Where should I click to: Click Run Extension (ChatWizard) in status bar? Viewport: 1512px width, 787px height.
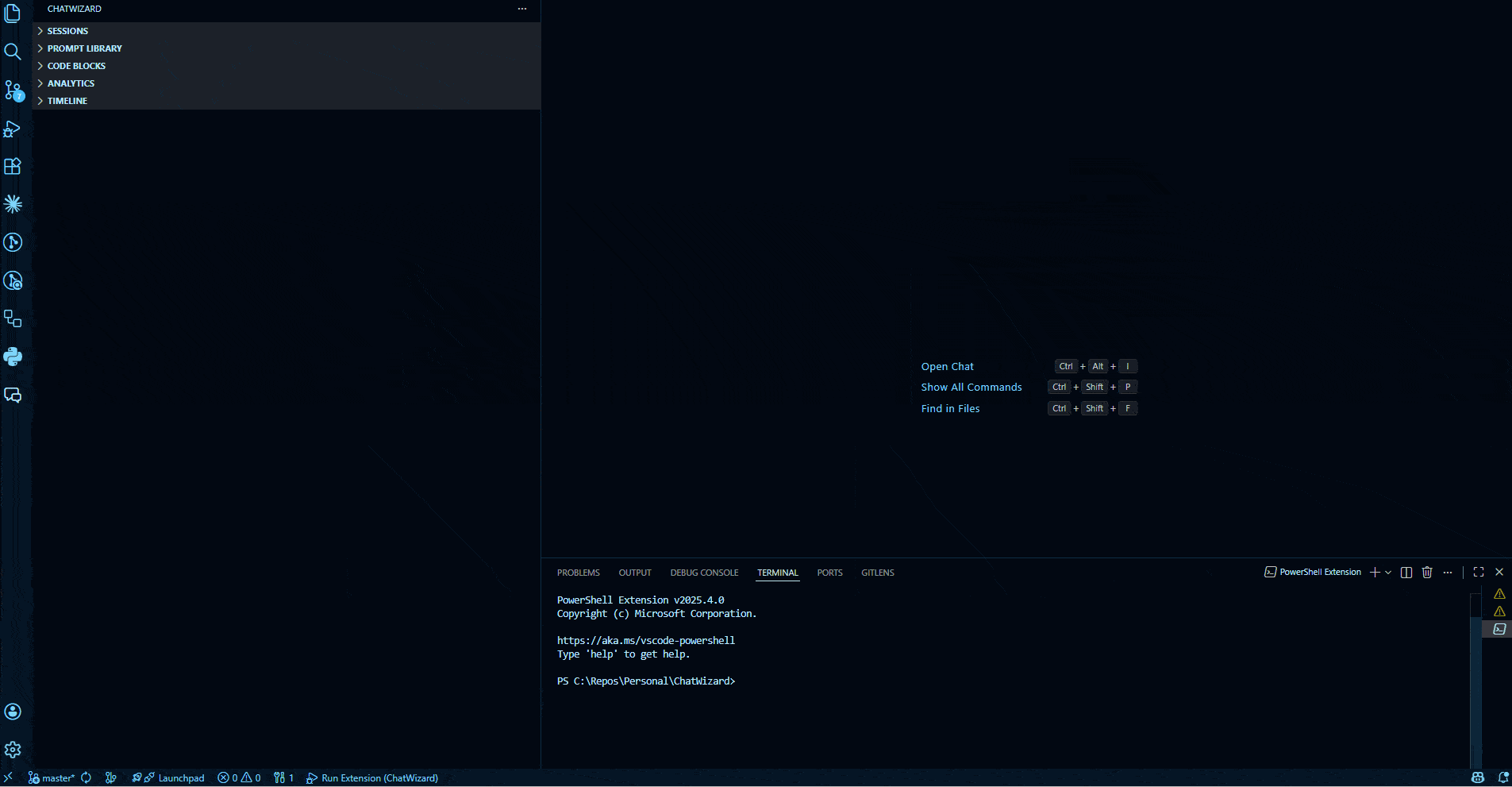coord(372,778)
